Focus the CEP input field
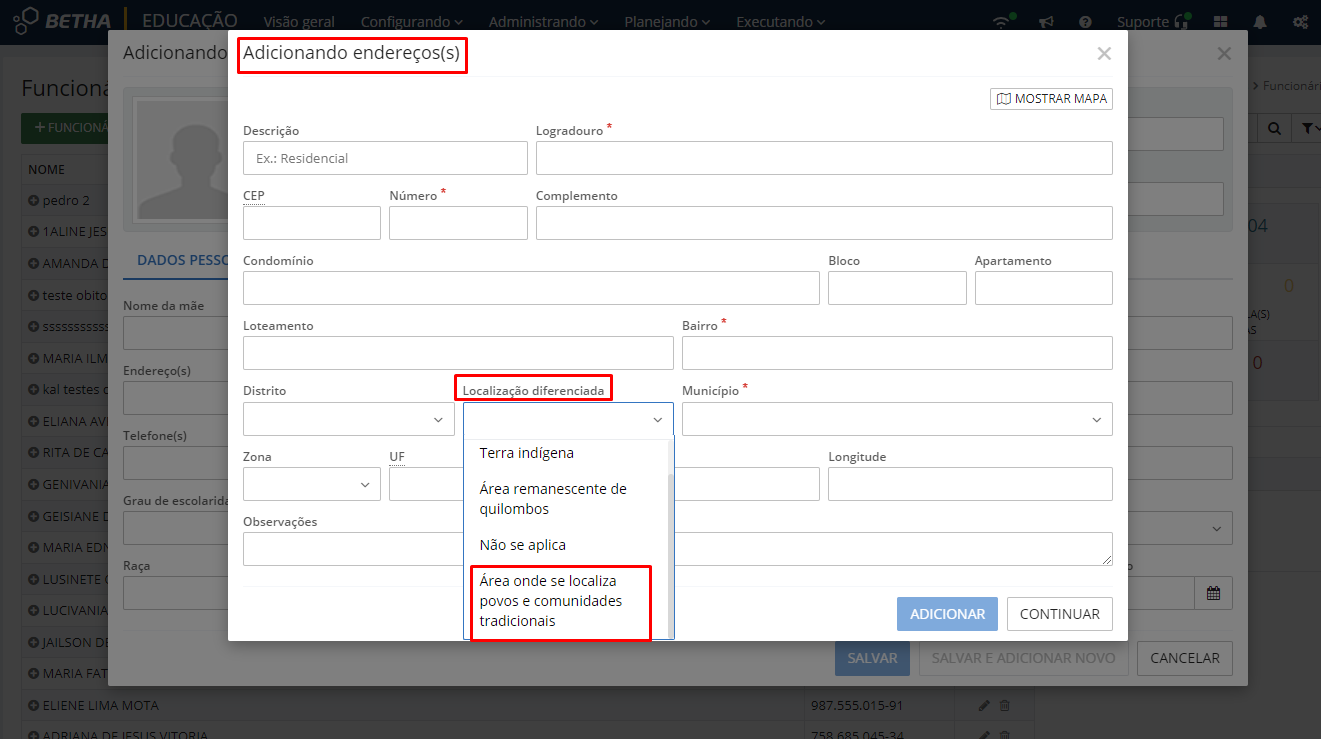1321x739 pixels. [312, 223]
